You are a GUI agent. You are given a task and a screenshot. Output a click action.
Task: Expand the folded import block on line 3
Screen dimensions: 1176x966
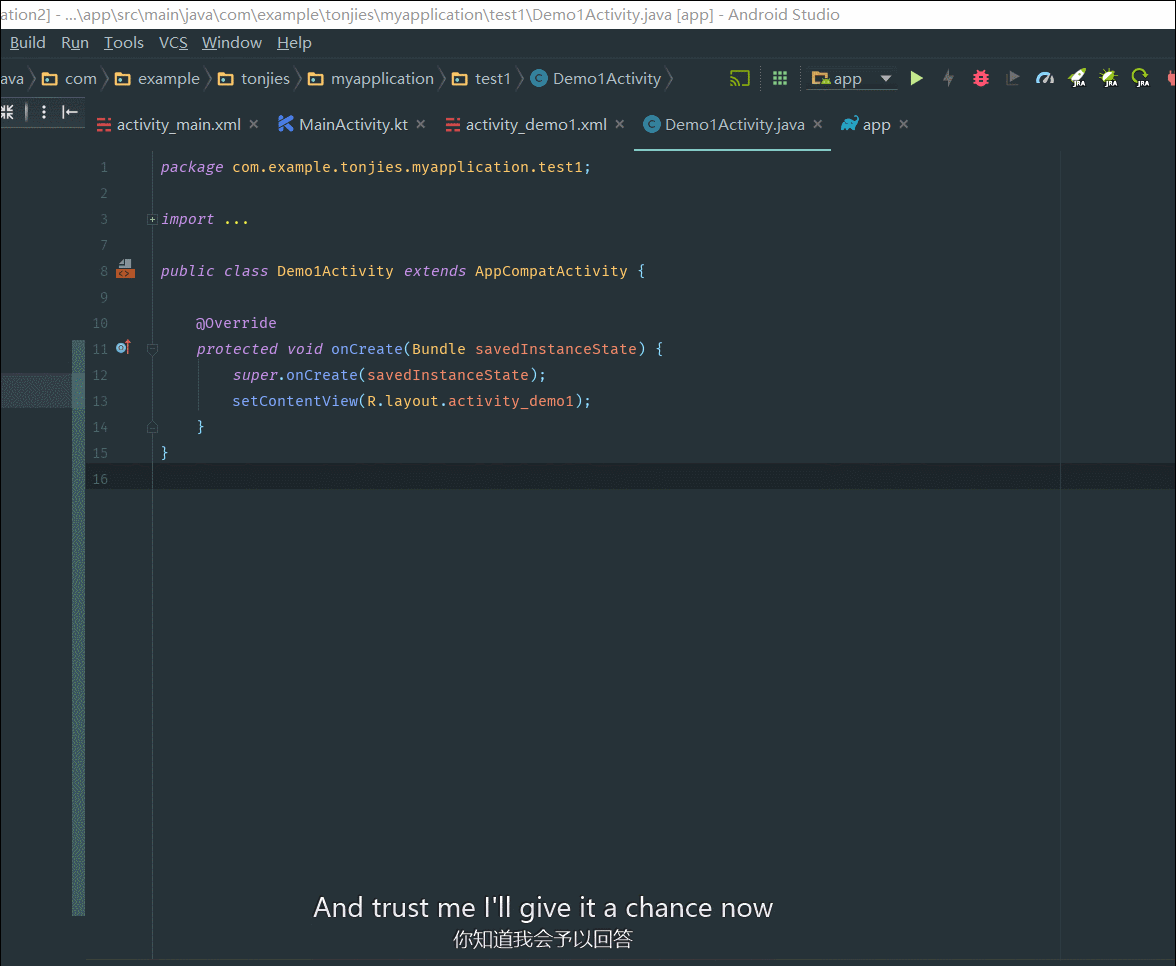152,219
